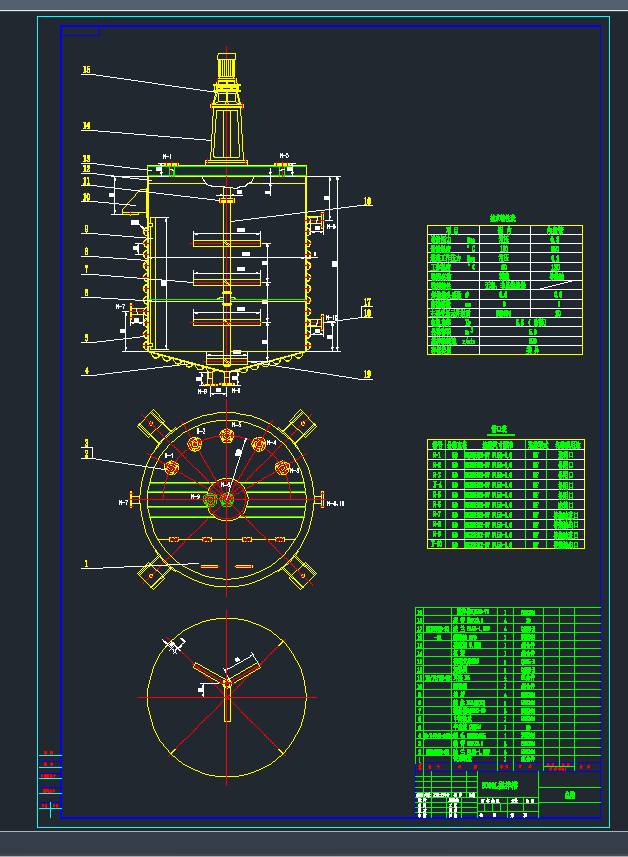Select the N-5 nozzle label on vessel top
Image resolution: width=628 pixels, height=857 pixels.
(x=283, y=157)
